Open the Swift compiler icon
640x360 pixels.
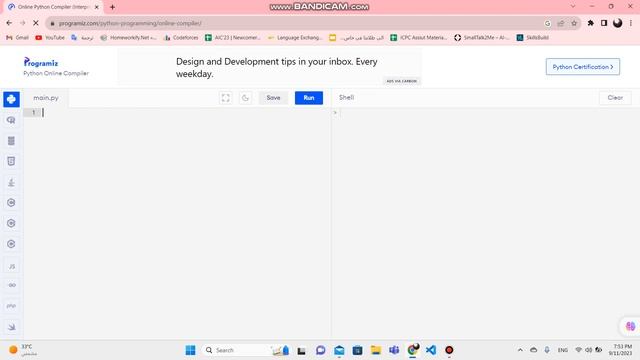pos(11,327)
